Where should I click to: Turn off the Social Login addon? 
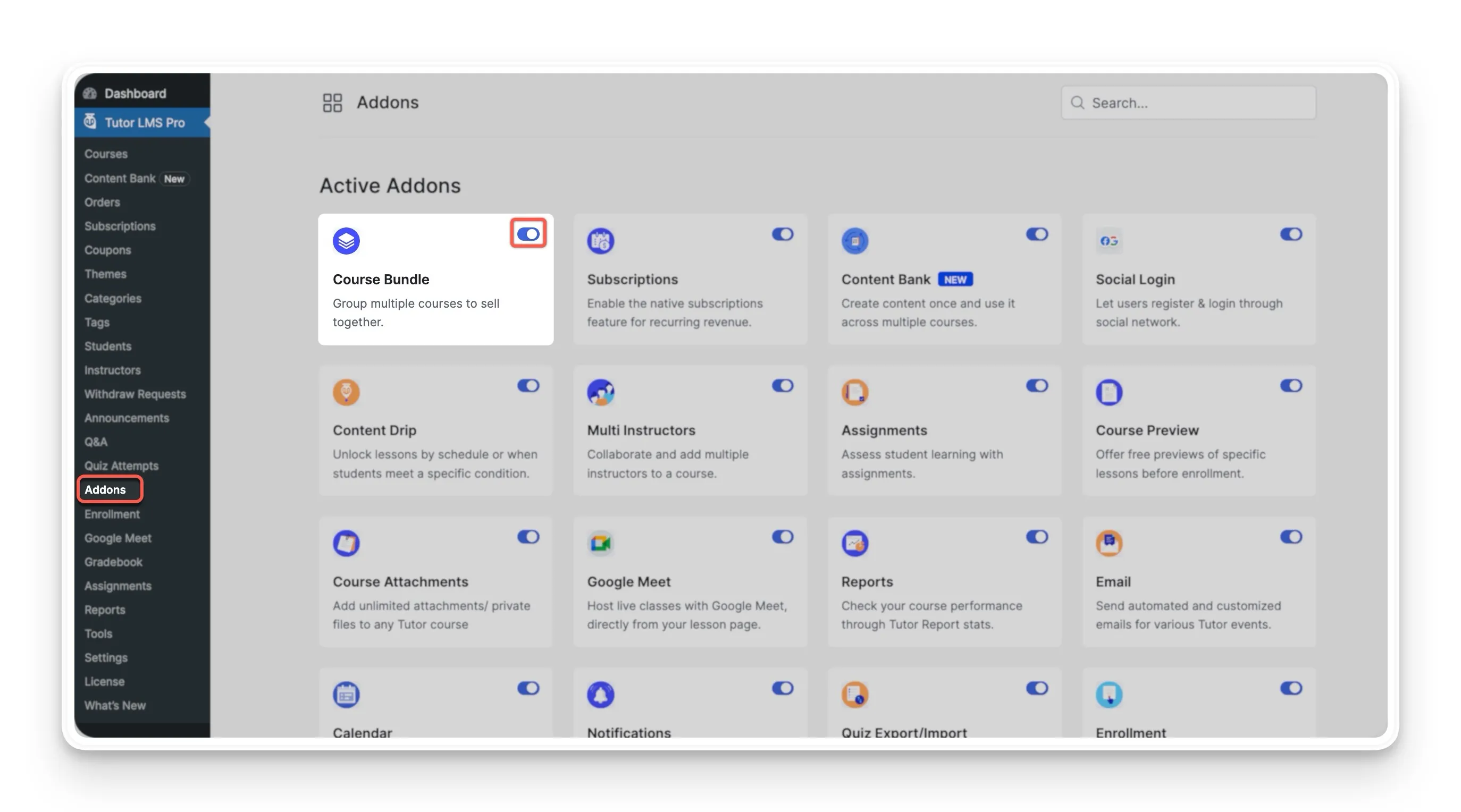tap(1290, 234)
